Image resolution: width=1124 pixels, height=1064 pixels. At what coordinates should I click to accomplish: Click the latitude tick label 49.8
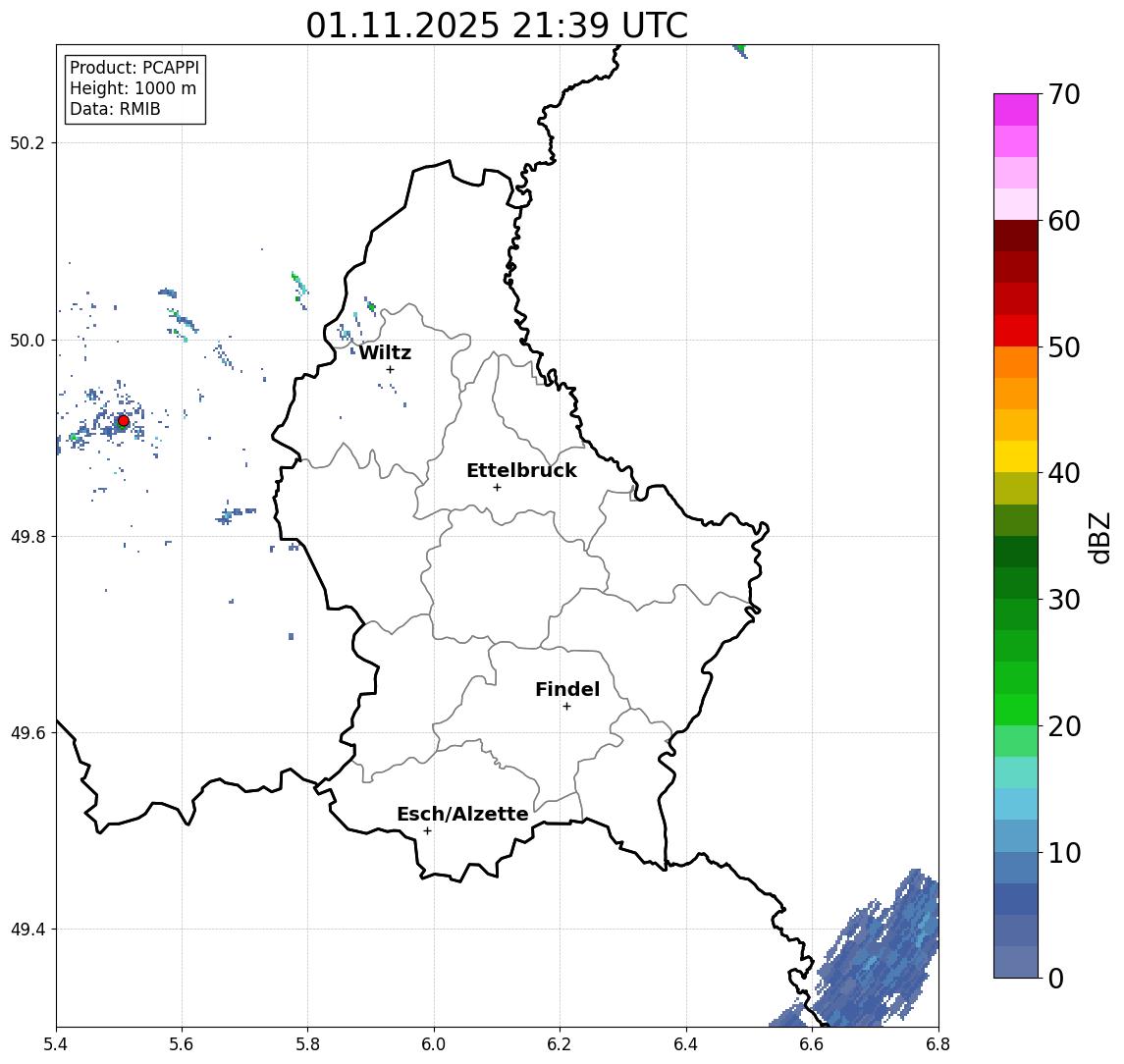click(27, 536)
